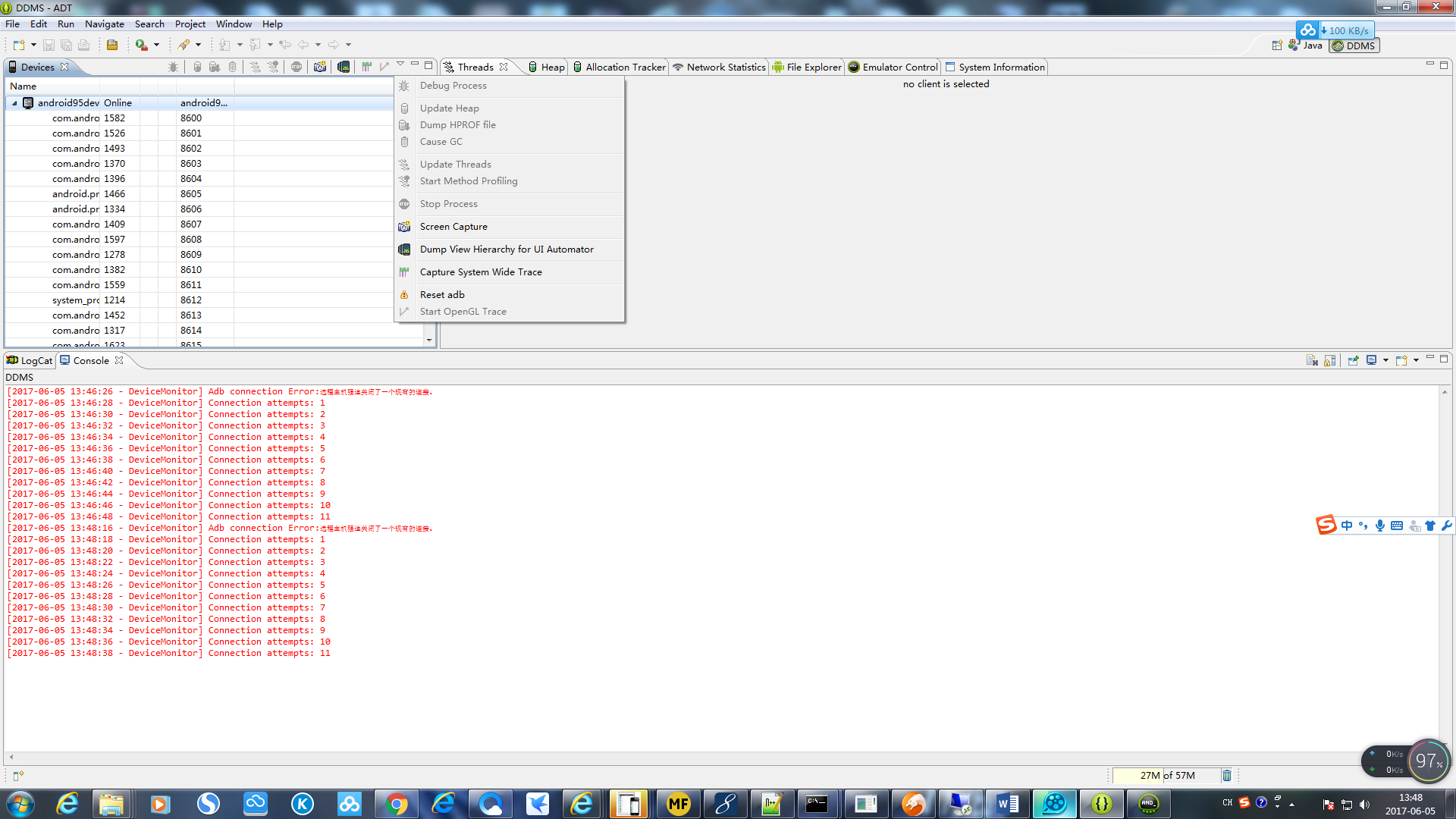Open the Window menu
1456x819 pixels.
[x=234, y=24]
